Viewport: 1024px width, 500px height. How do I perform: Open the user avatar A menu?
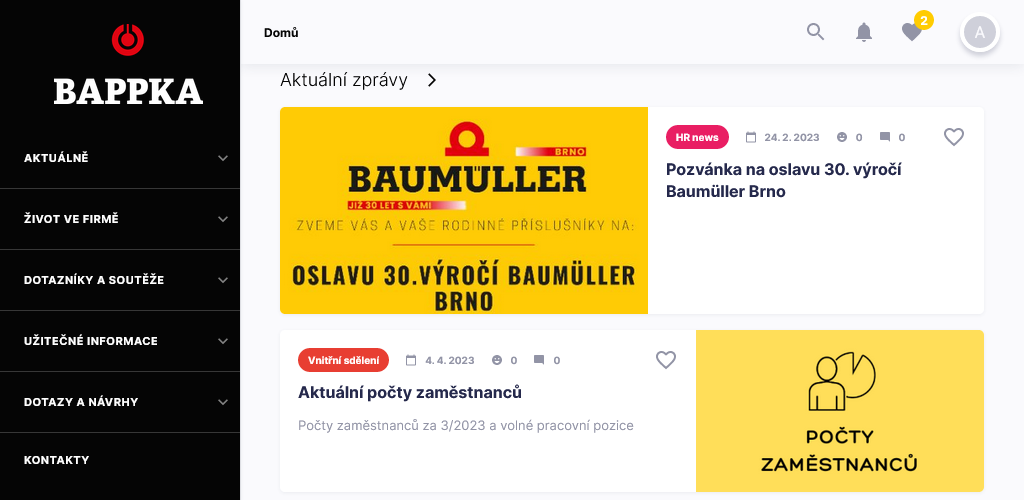point(980,32)
